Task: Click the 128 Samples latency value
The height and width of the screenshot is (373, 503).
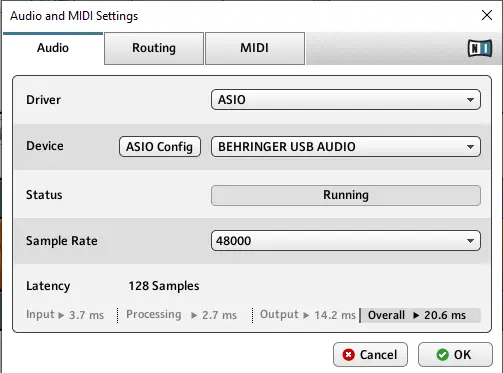Action: click(x=164, y=286)
